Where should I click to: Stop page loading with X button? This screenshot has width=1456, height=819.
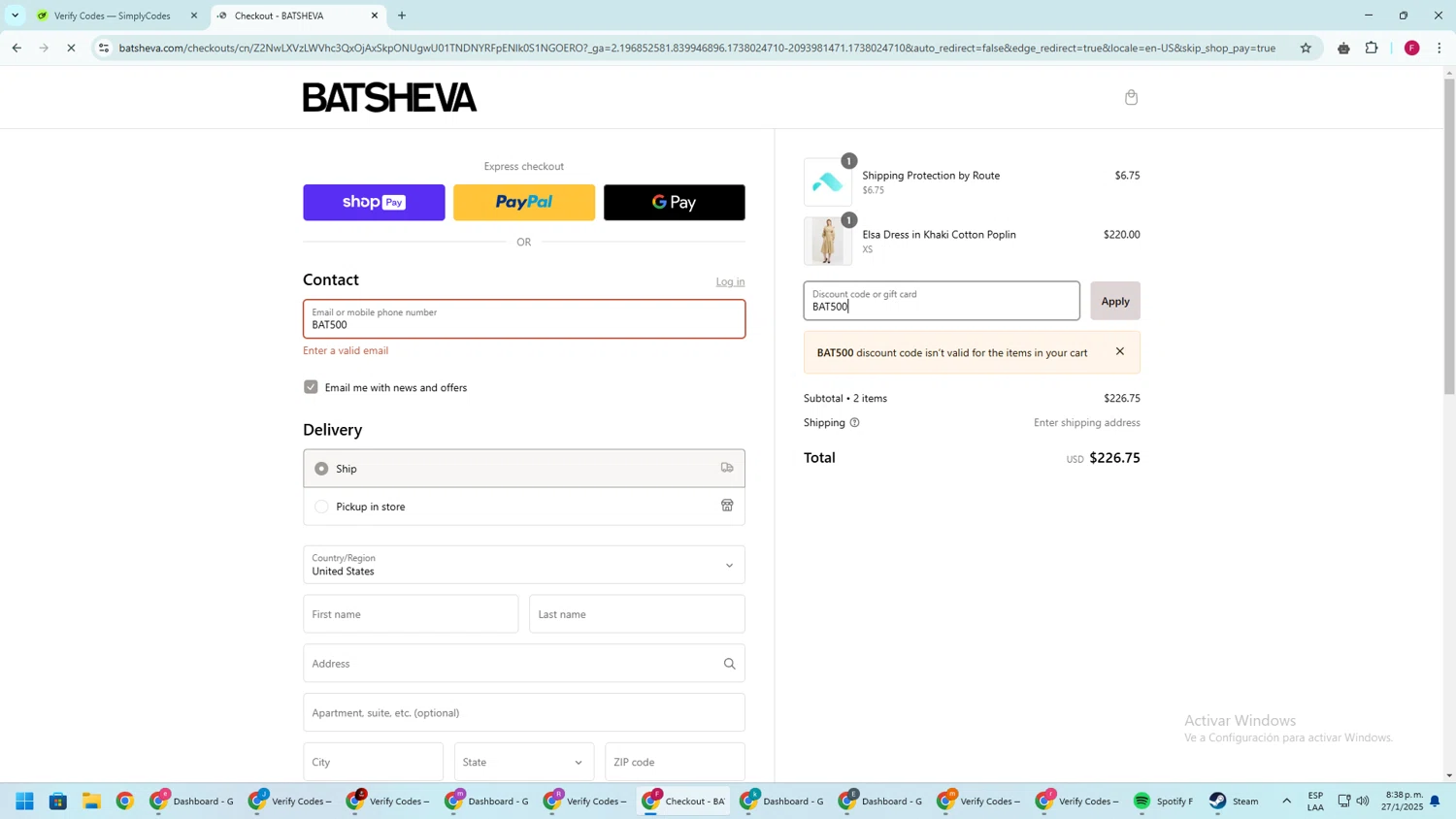coord(71,48)
